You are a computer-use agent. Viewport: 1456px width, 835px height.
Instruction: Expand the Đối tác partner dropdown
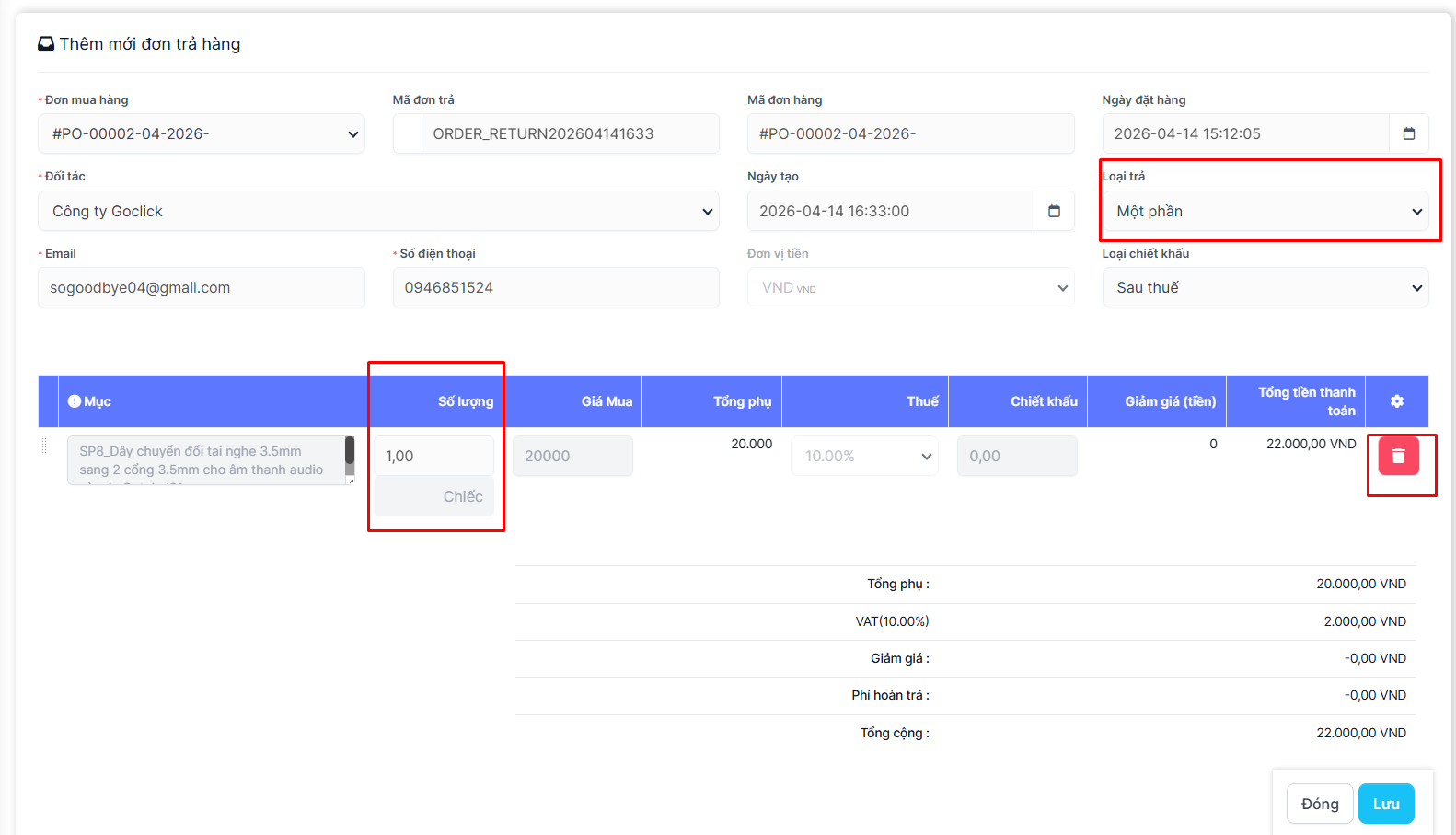coord(377,211)
